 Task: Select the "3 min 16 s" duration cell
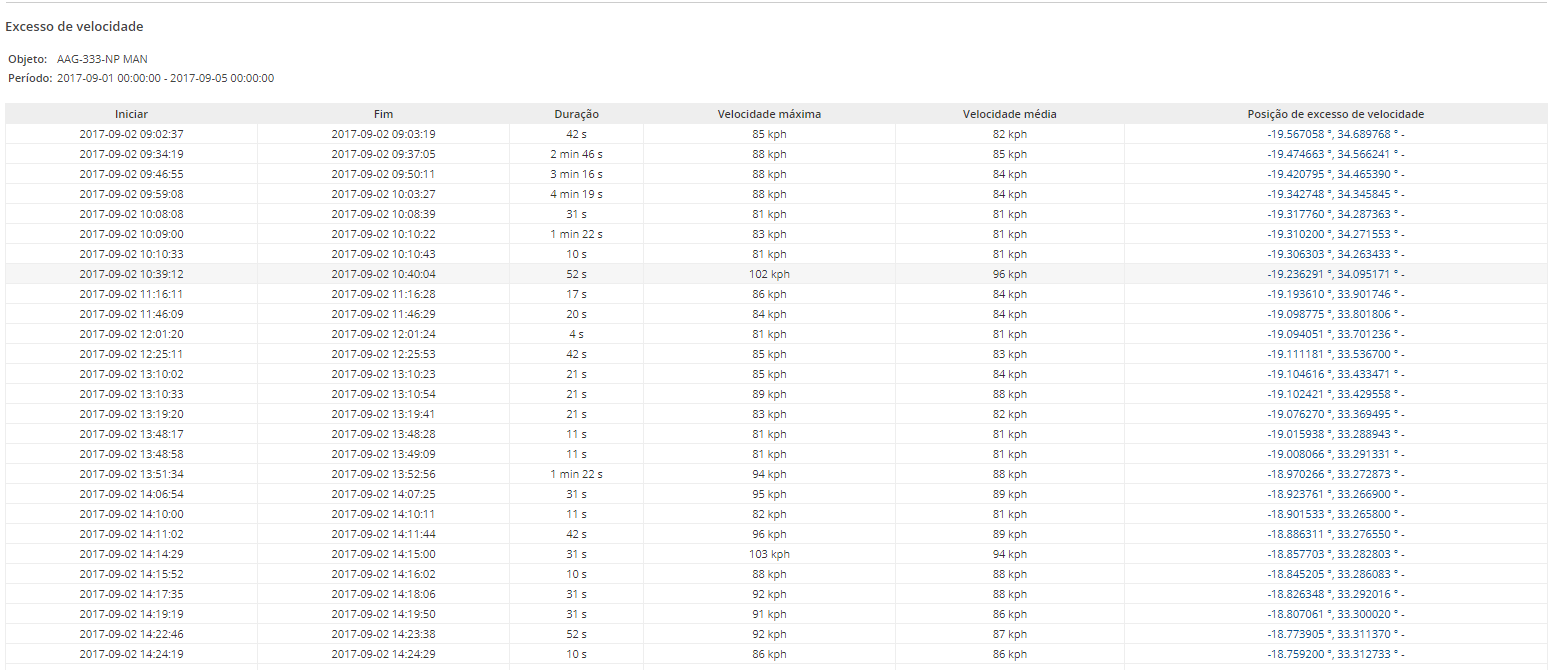pyautogui.click(x=576, y=174)
